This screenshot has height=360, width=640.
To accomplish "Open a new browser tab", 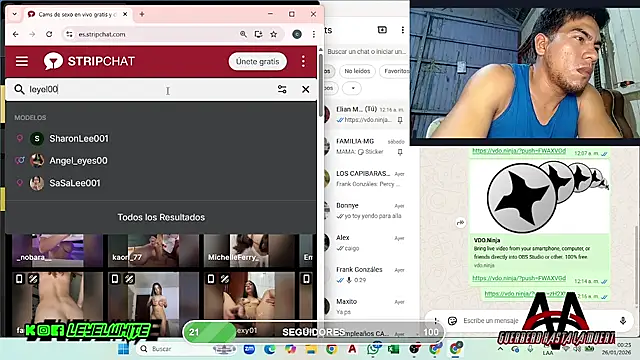I will click(142, 14).
